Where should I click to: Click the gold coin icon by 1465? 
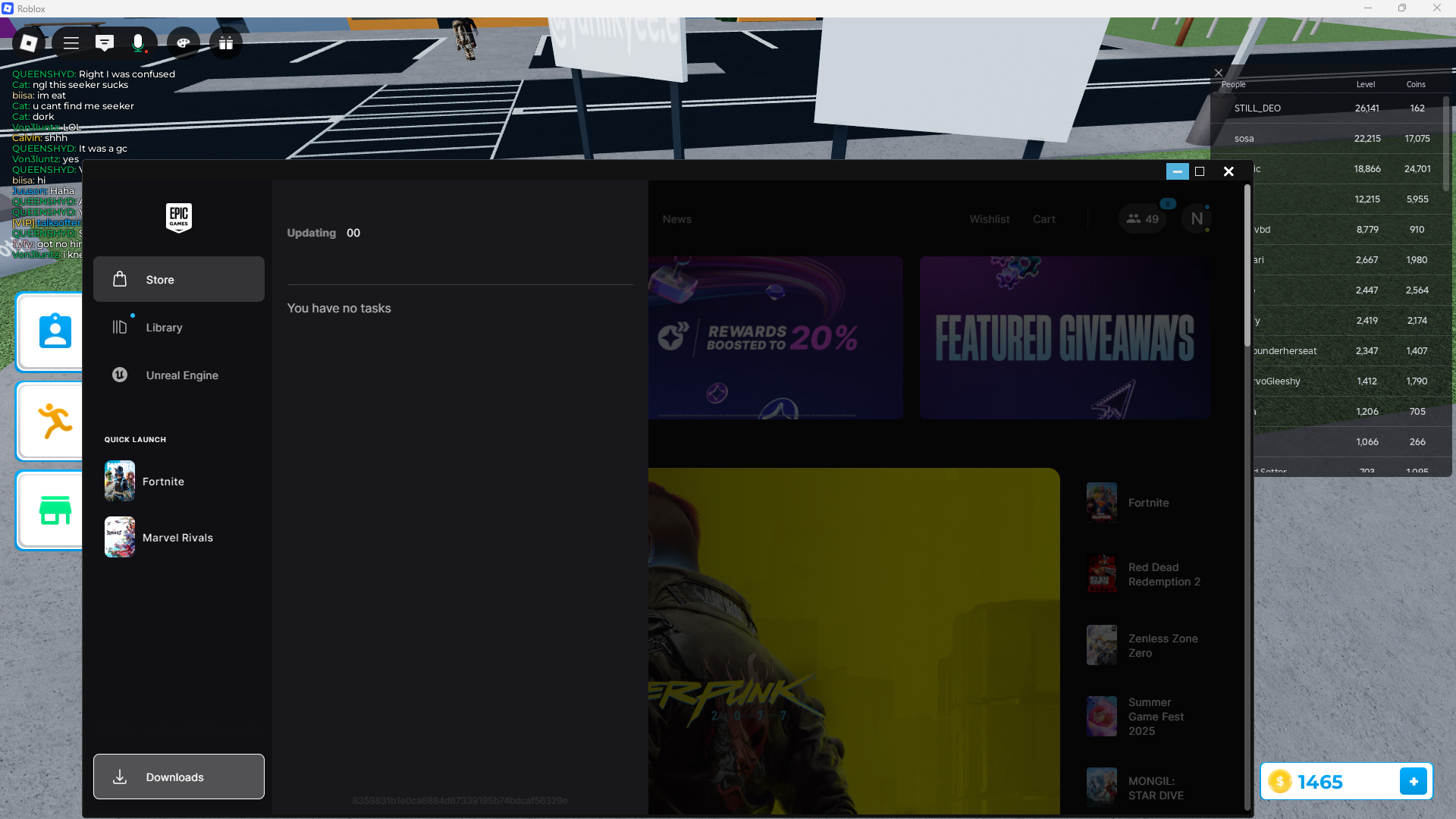pos(1280,781)
